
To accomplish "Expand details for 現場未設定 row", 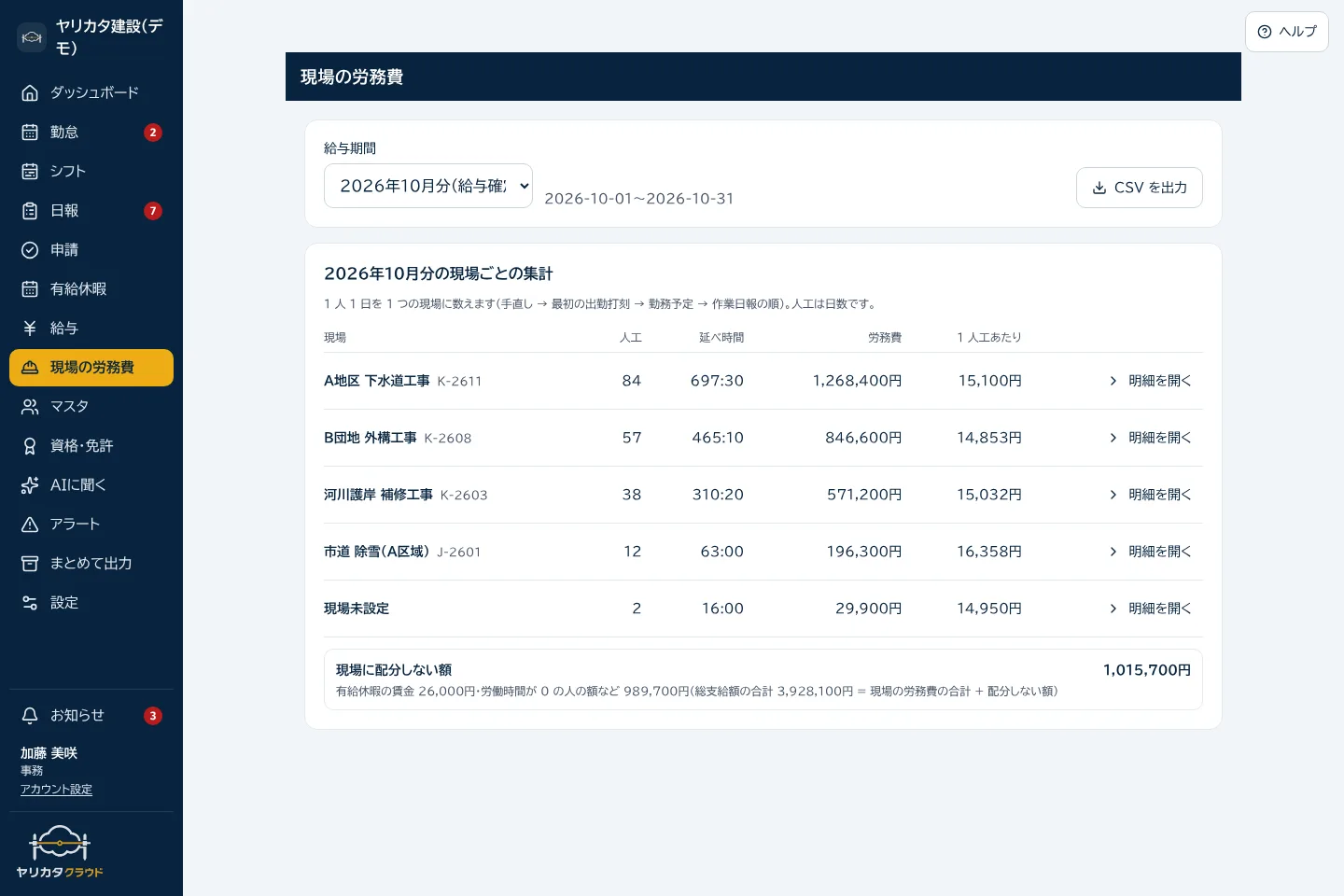I will tap(1150, 609).
